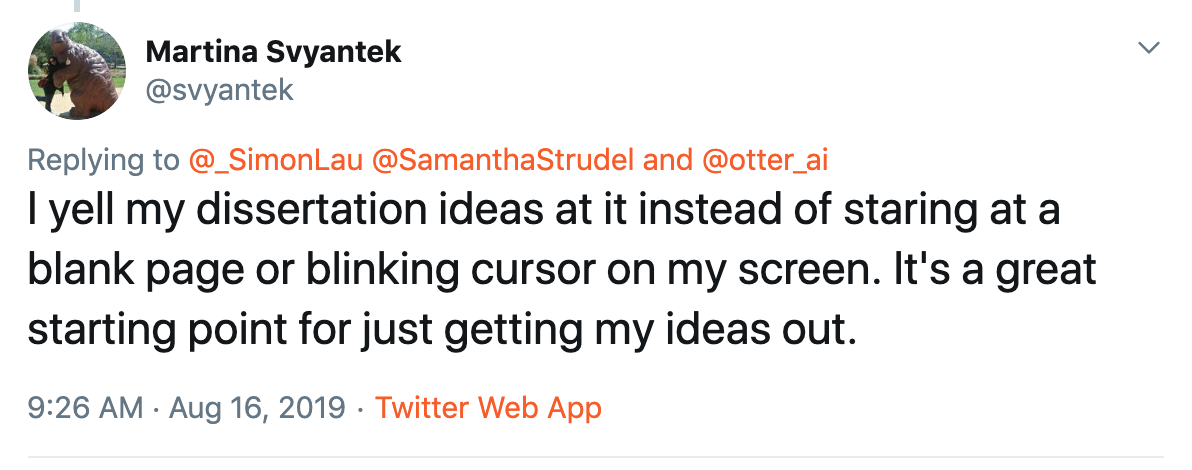Visit the @svyantek handle profile
The width and height of the screenshot is (1192, 470).
(220, 90)
